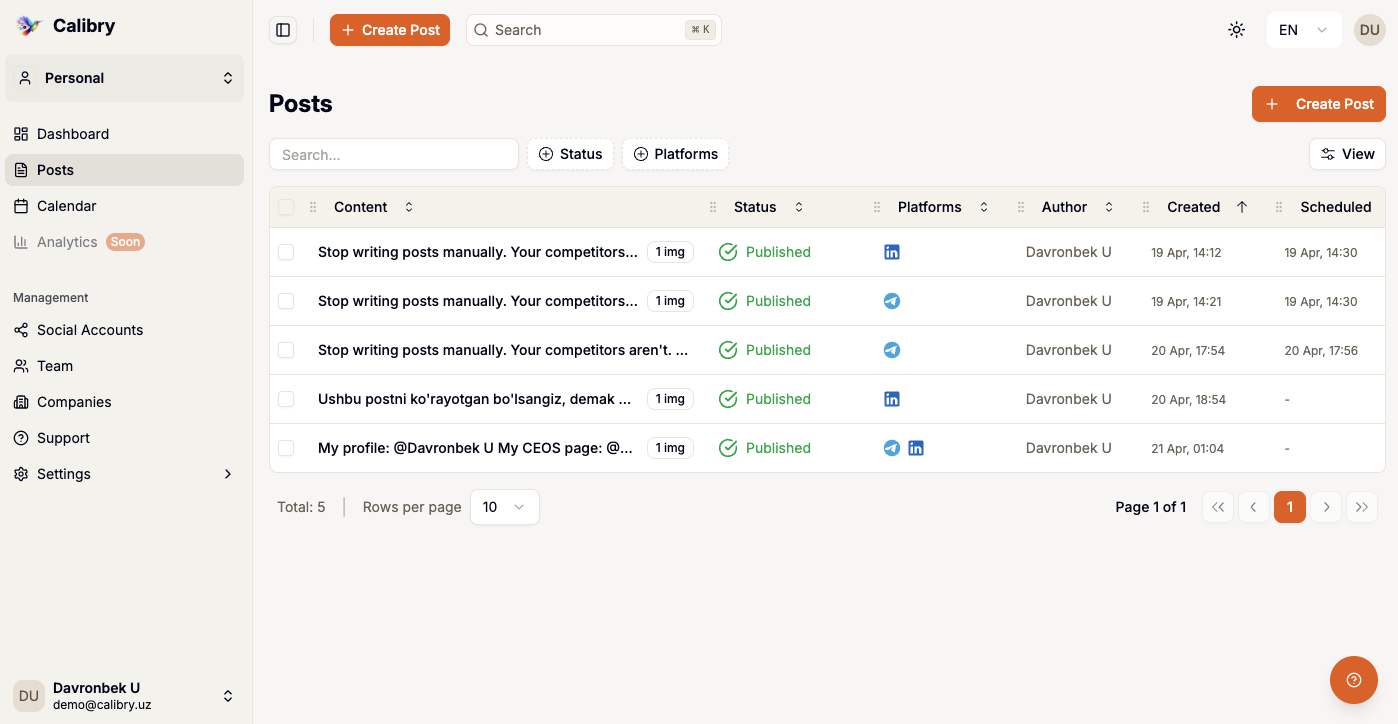Click the top bar Create Post button
The width and height of the screenshot is (1398, 724).
(390, 30)
